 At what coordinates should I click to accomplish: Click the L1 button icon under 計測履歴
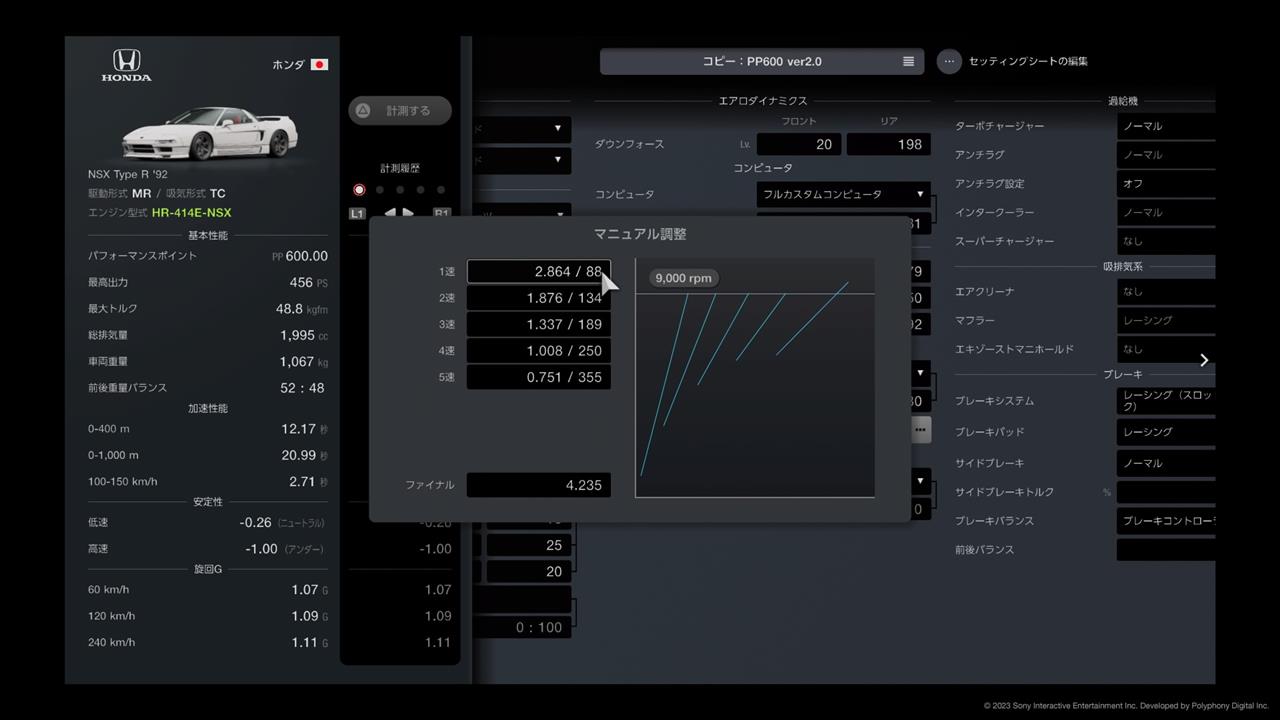click(357, 213)
